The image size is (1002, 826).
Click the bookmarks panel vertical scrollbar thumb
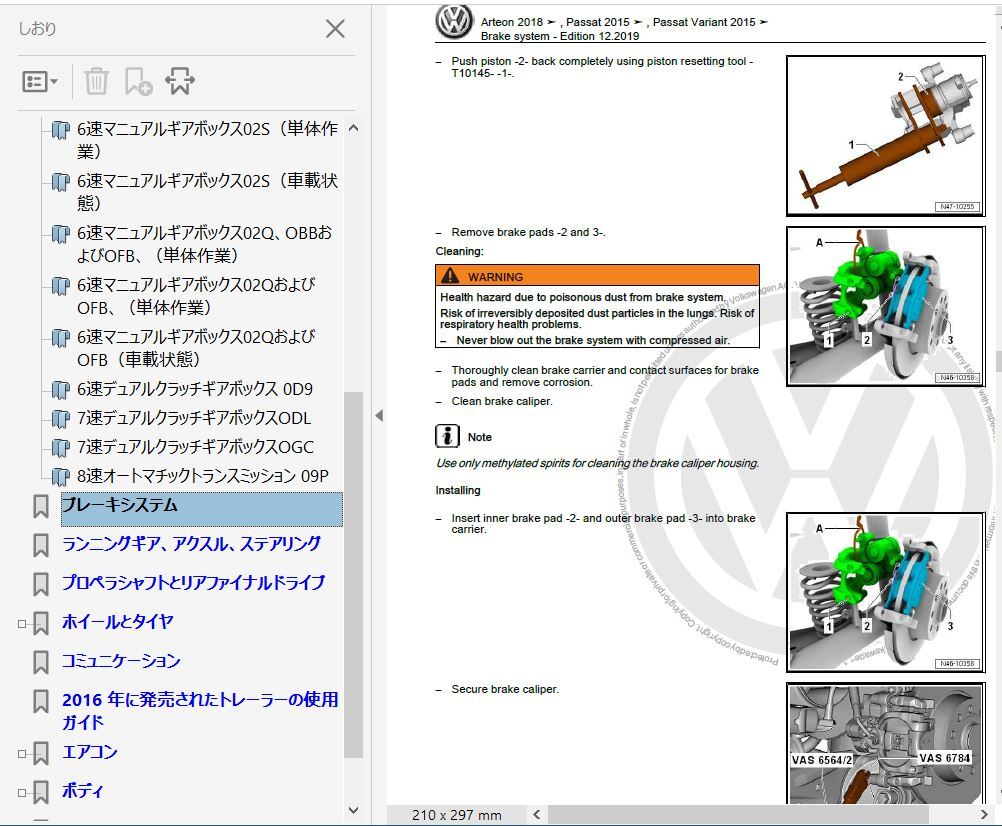(353, 575)
